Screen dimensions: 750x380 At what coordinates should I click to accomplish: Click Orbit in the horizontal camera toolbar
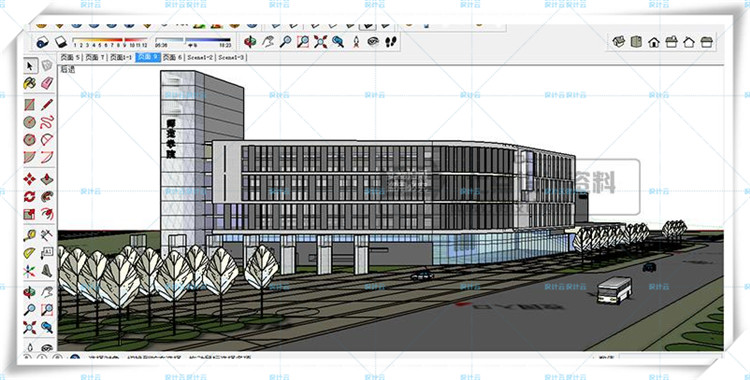coord(250,42)
